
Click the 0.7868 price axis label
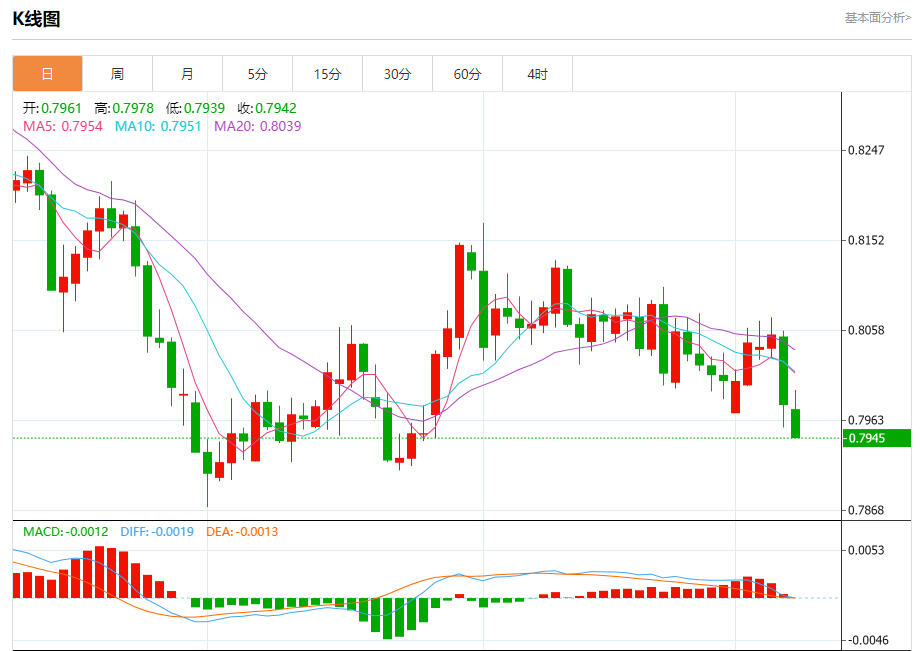[x=866, y=510]
